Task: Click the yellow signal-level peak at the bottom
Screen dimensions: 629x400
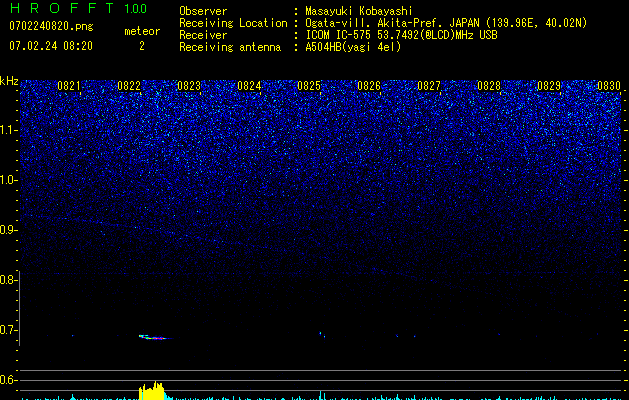Action: pyautogui.click(x=152, y=391)
